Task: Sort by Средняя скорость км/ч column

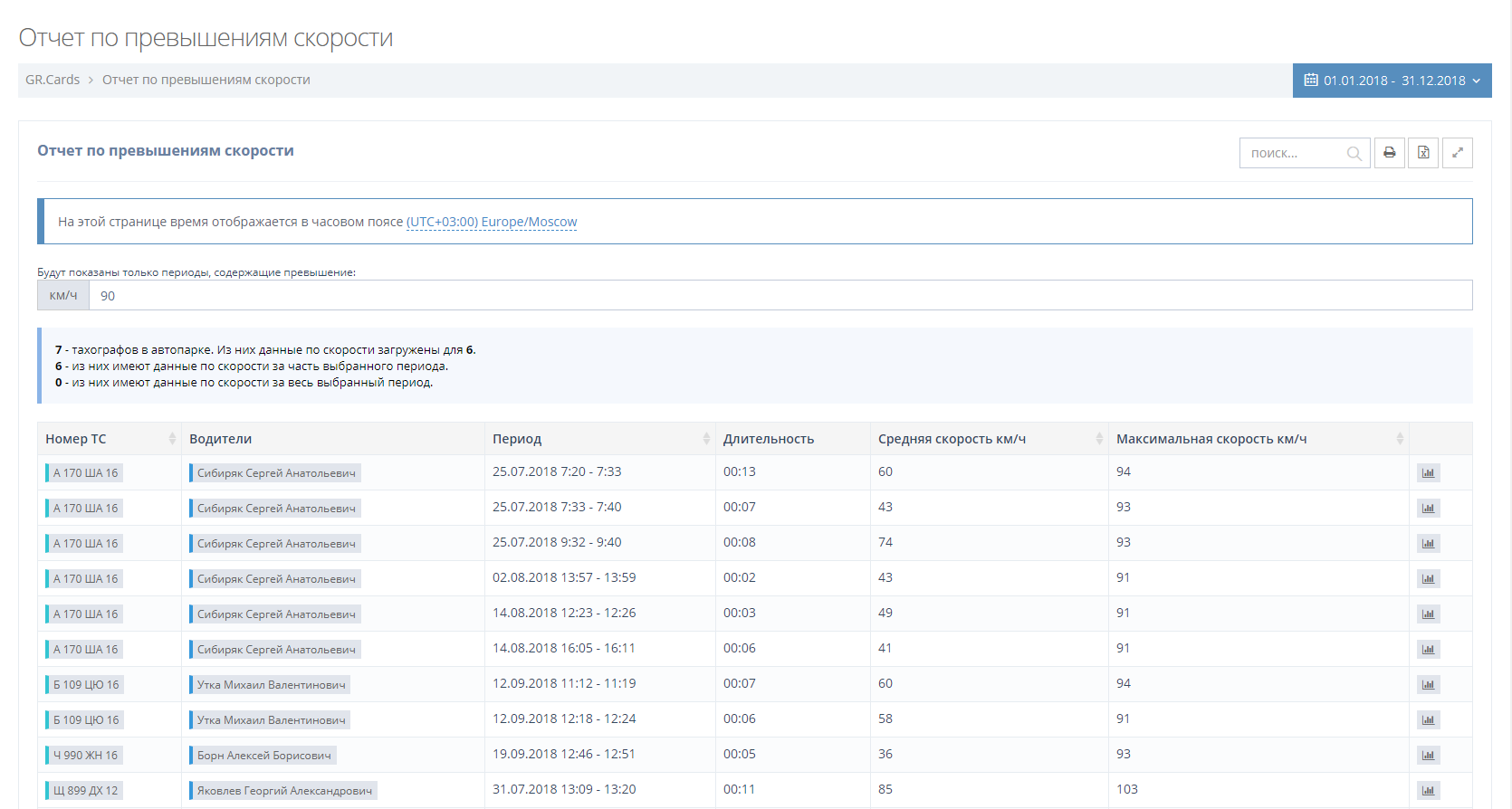Action: click(990, 439)
